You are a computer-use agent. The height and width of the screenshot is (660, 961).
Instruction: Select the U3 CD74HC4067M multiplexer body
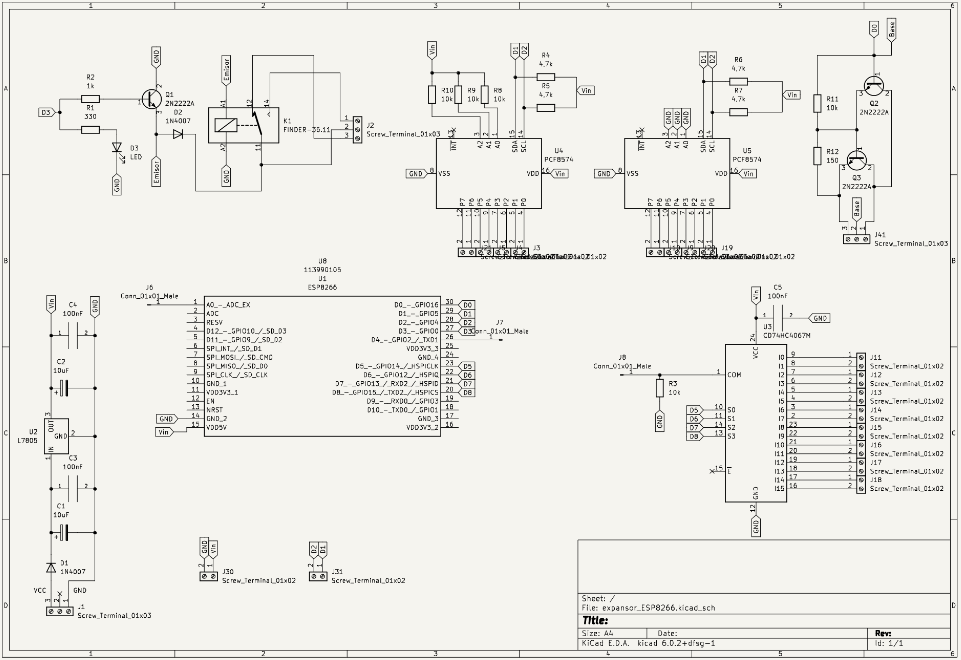click(756, 423)
